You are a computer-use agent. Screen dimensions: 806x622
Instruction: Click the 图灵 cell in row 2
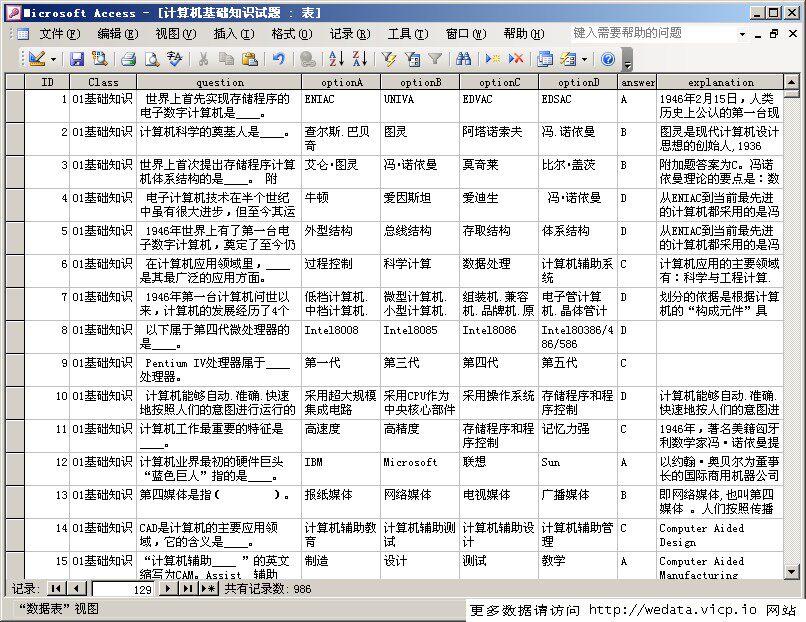[420, 139]
